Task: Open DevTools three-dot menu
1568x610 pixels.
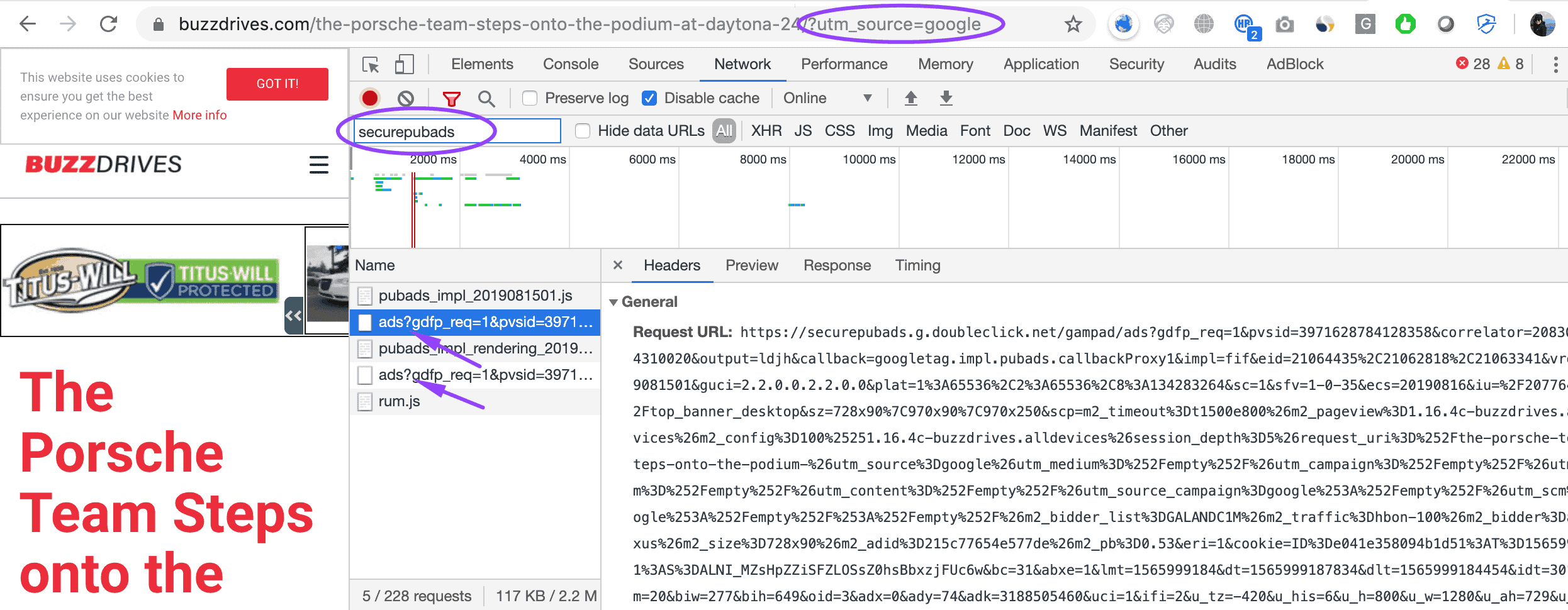Action: coord(1555,64)
